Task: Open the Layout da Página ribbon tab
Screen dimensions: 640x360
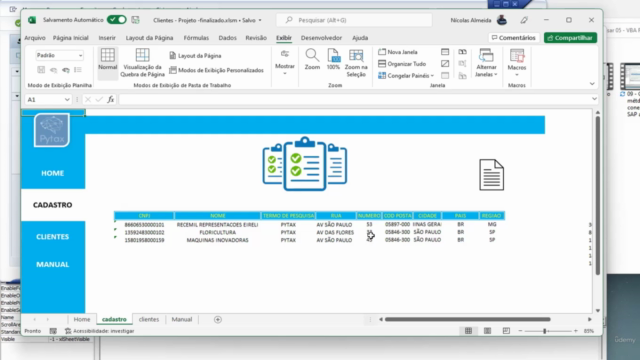Action: pyautogui.click(x=149, y=38)
